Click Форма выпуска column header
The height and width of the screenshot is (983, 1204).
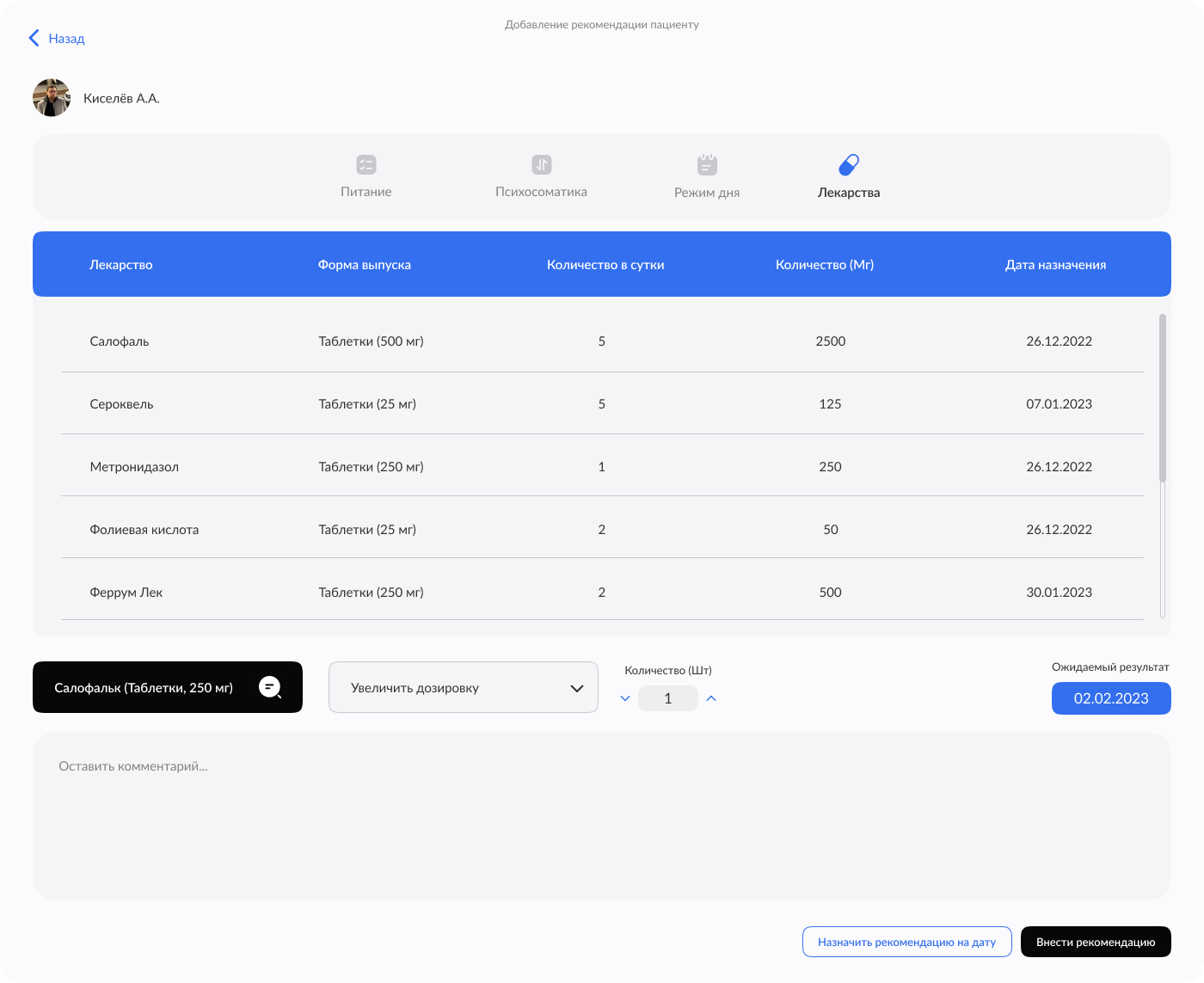(365, 265)
